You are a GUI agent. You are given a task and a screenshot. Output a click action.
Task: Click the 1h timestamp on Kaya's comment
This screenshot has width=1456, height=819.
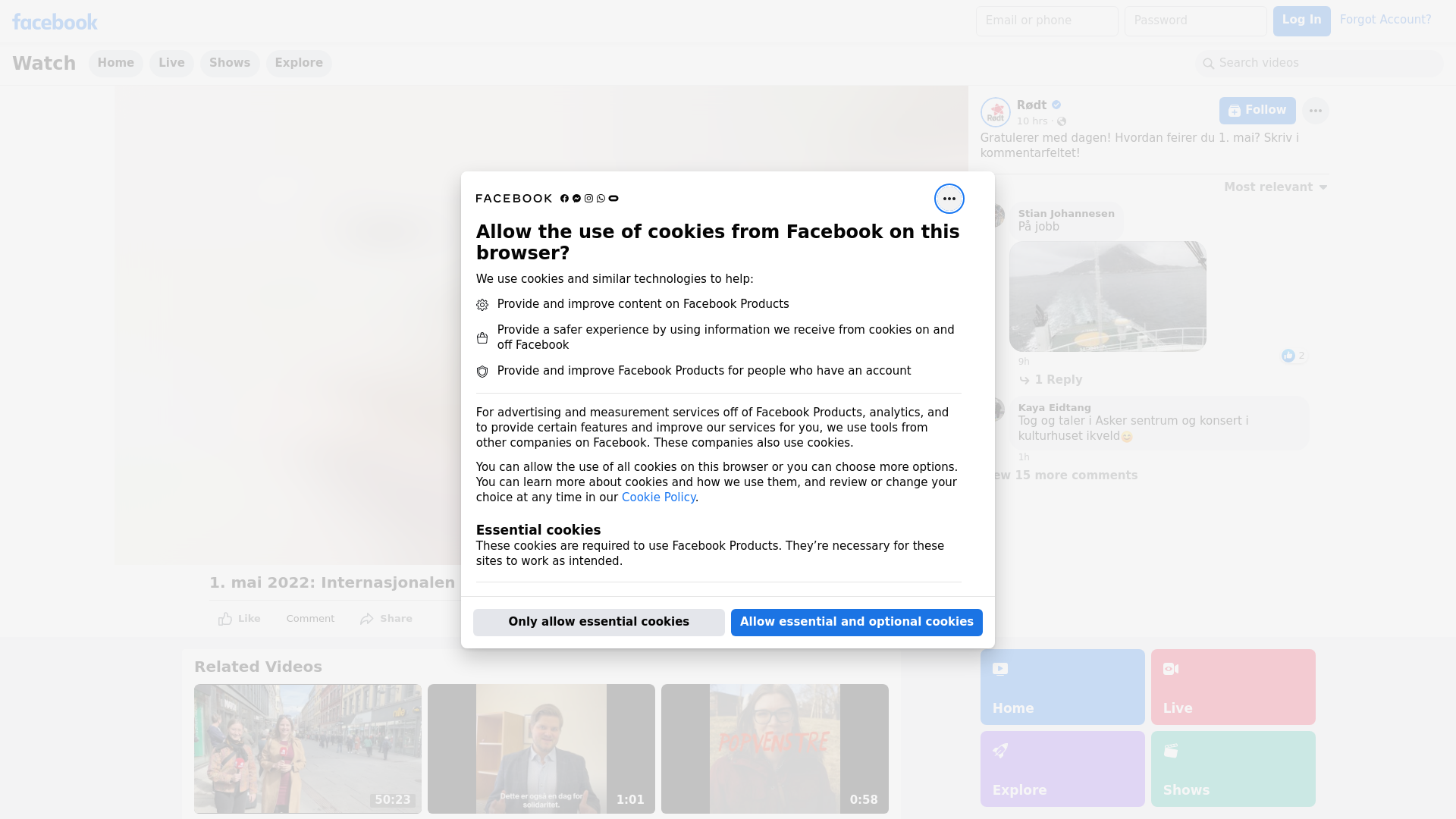pyautogui.click(x=1024, y=457)
